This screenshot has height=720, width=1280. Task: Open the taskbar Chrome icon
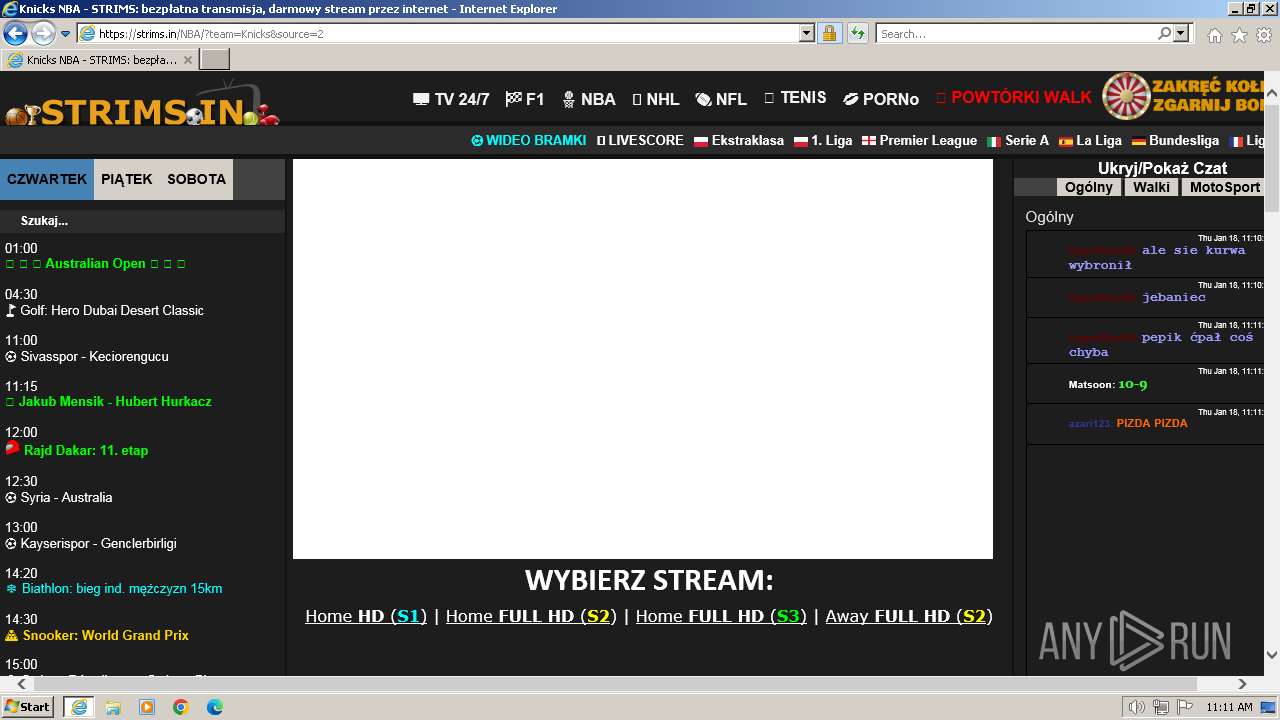[180, 707]
